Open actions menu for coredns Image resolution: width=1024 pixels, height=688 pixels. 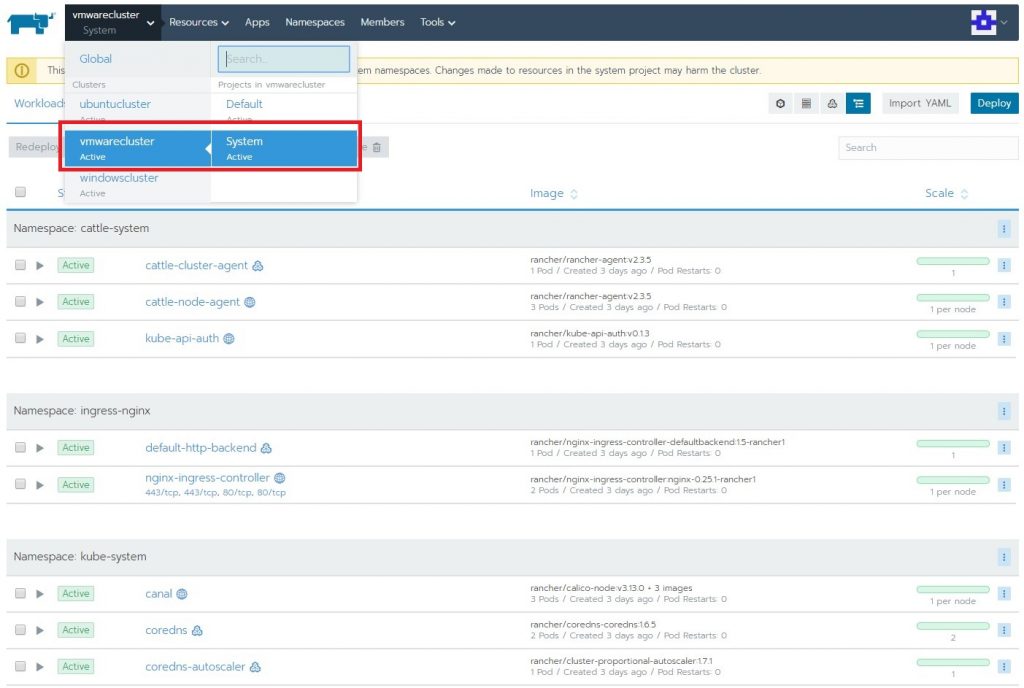pyautogui.click(x=1004, y=630)
